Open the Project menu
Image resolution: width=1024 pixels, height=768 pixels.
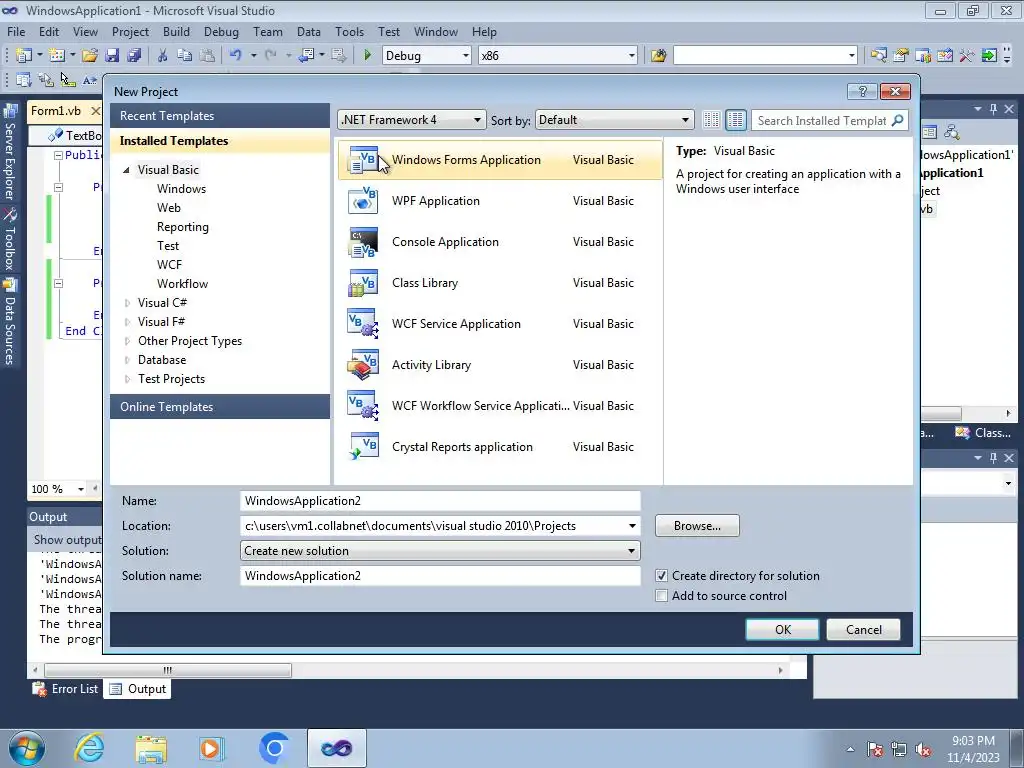click(130, 32)
